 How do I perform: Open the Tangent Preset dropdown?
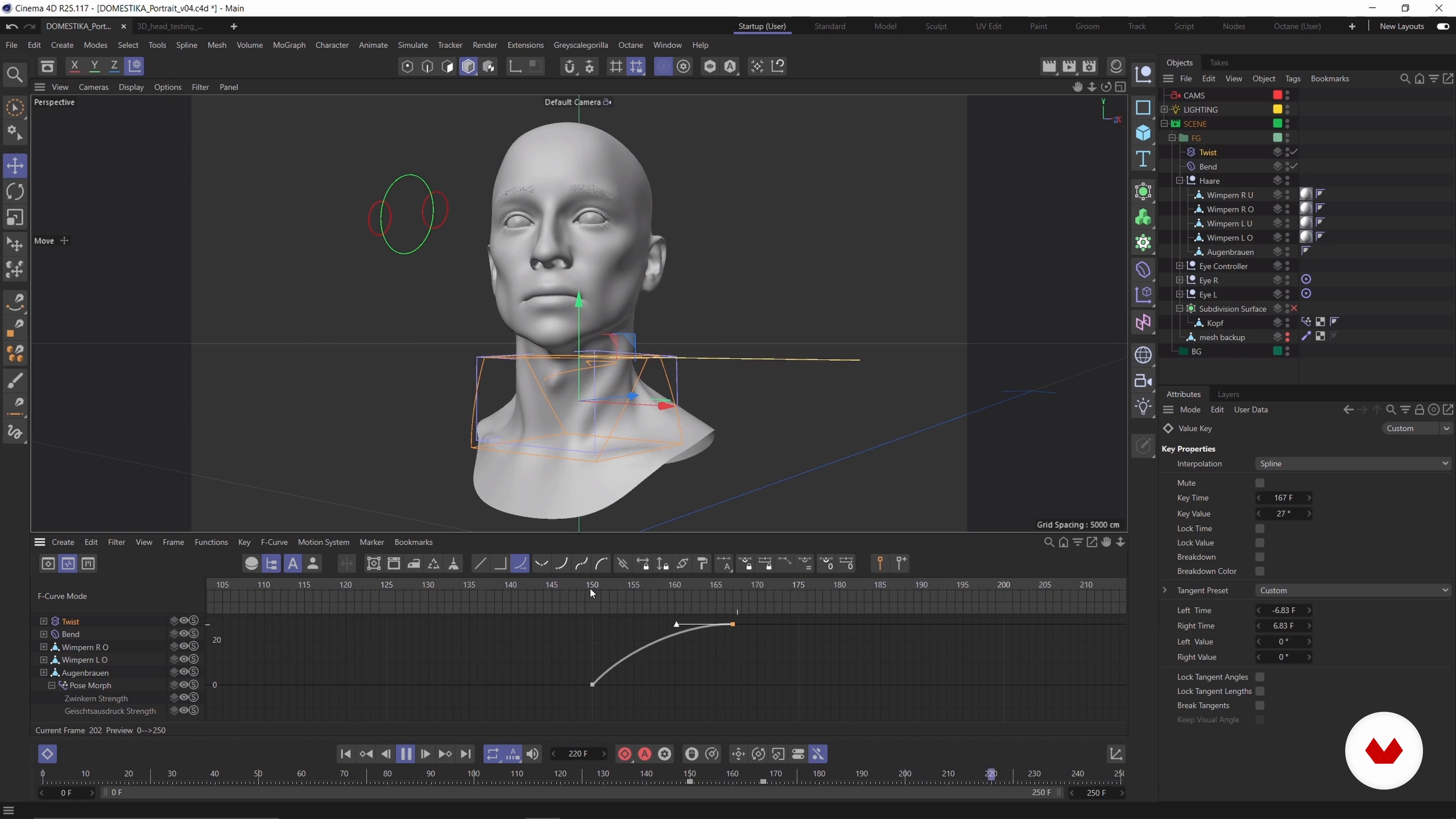click(x=1352, y=590)
